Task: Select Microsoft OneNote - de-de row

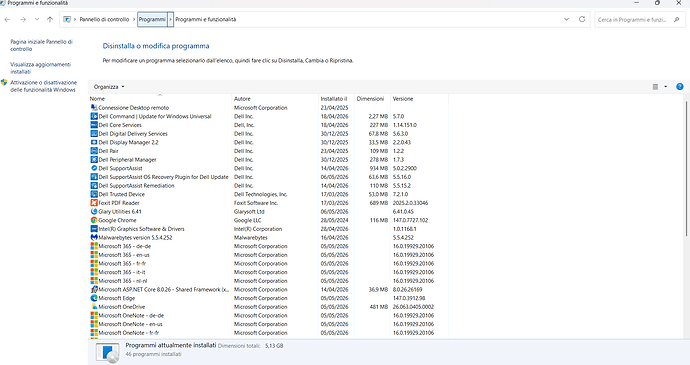Action: click(x=268, y=315)
